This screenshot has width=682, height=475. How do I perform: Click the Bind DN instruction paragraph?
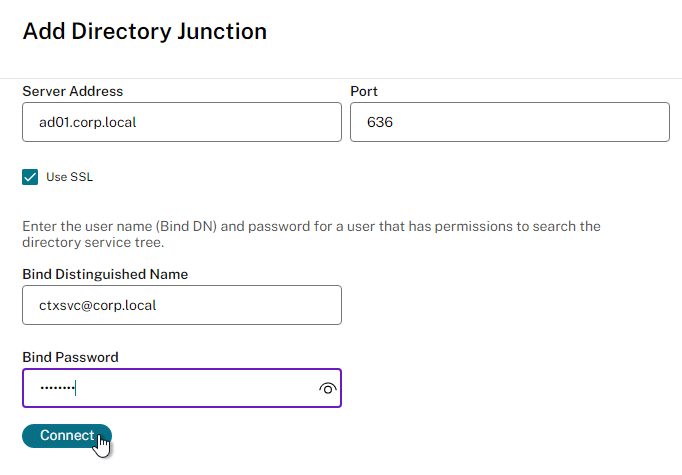tap(311, 234)
